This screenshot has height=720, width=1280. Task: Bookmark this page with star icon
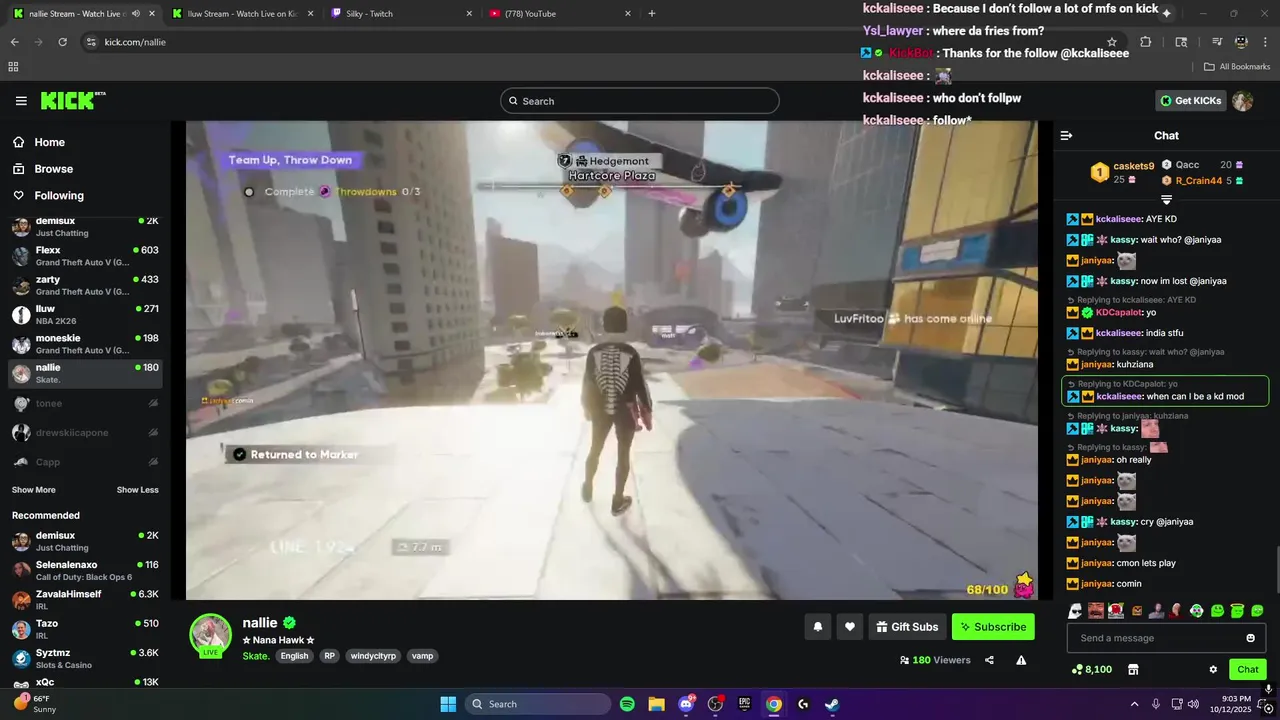coord(1112,42)
